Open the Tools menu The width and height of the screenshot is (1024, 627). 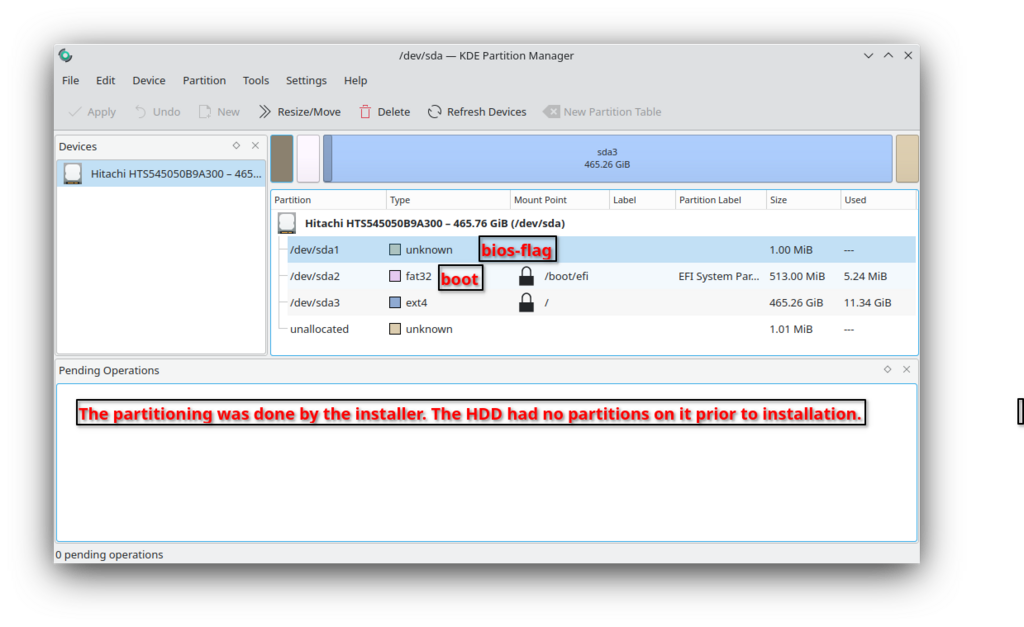point(256,80)
